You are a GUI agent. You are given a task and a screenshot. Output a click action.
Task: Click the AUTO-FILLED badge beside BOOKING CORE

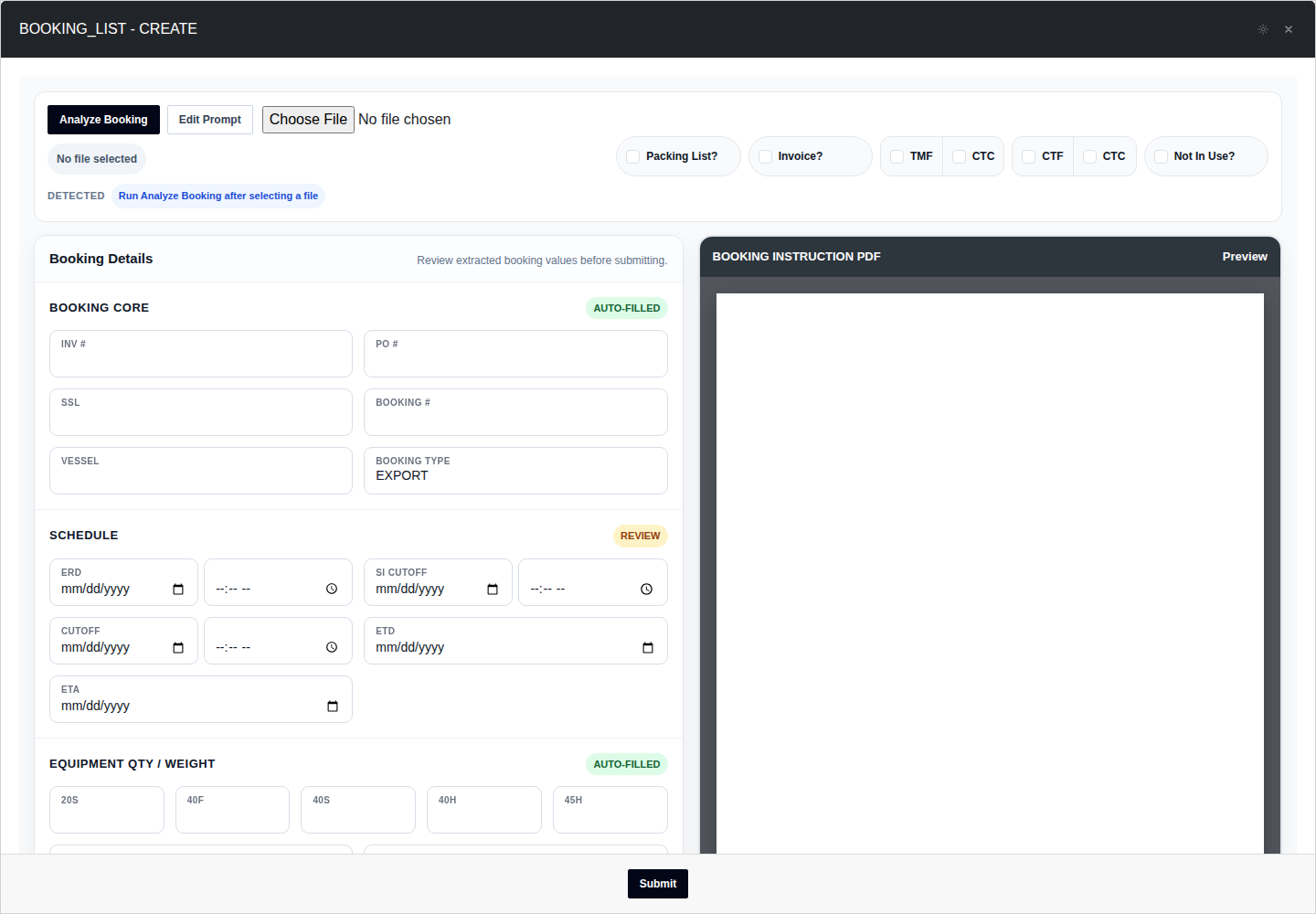(627, 308)
